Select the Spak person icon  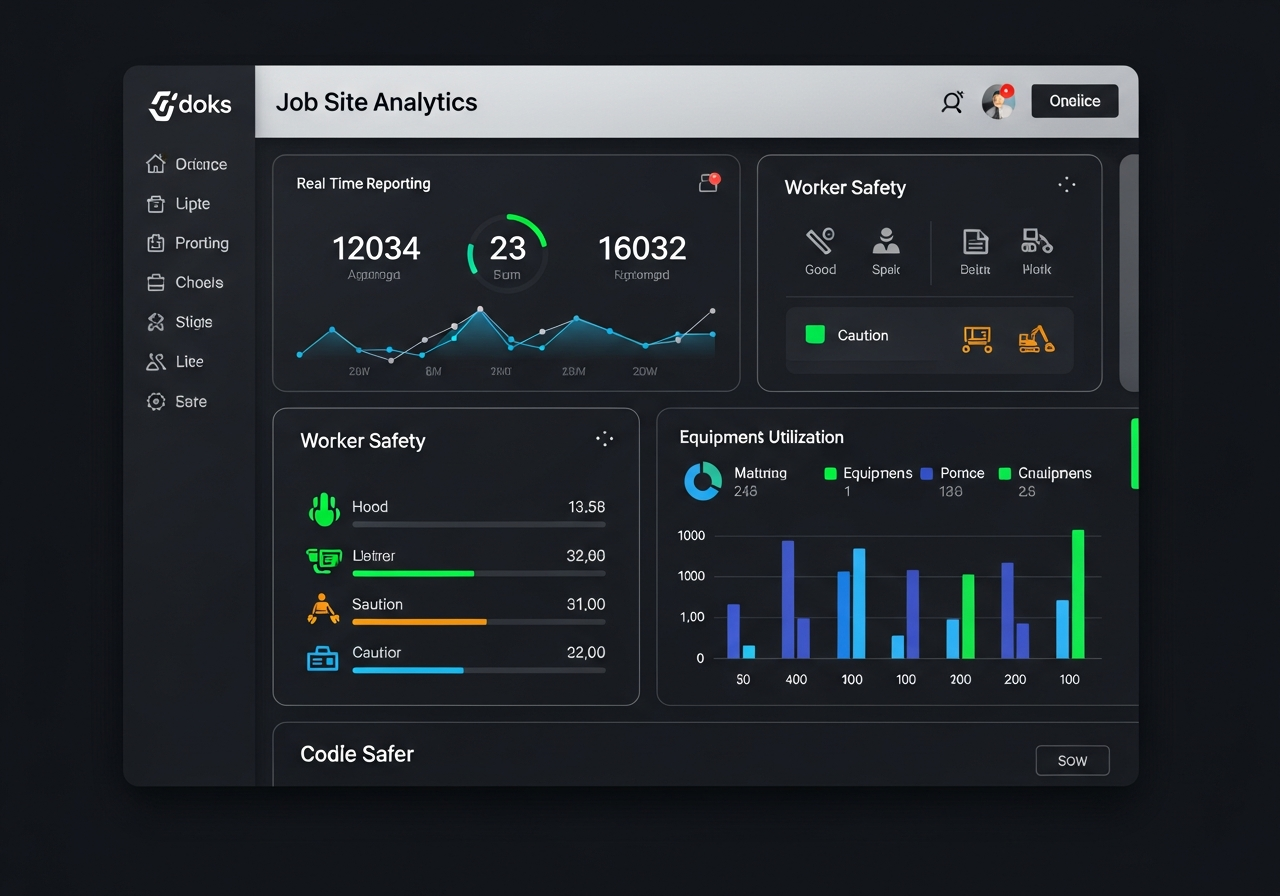point(886,241)
